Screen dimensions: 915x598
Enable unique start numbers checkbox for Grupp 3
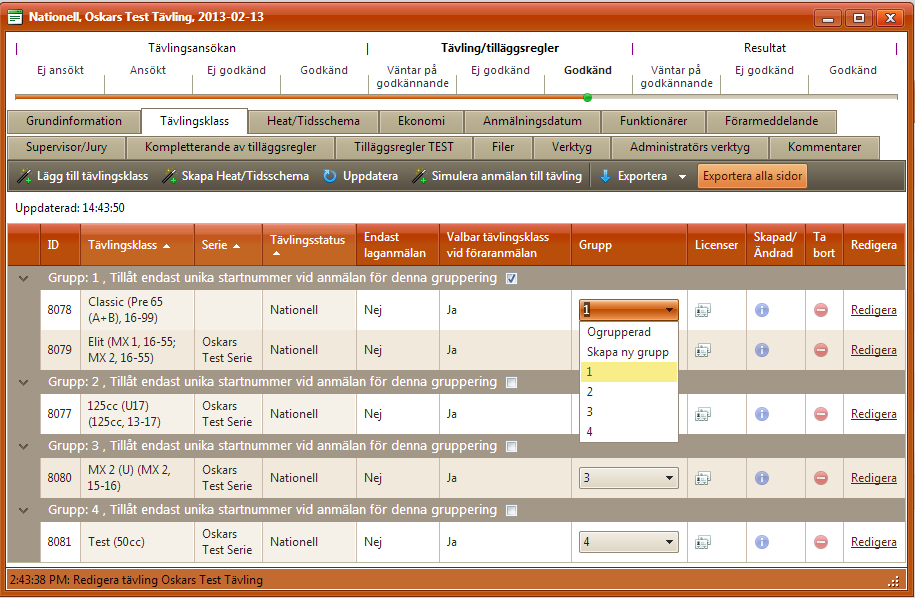[x=512, y=447]
